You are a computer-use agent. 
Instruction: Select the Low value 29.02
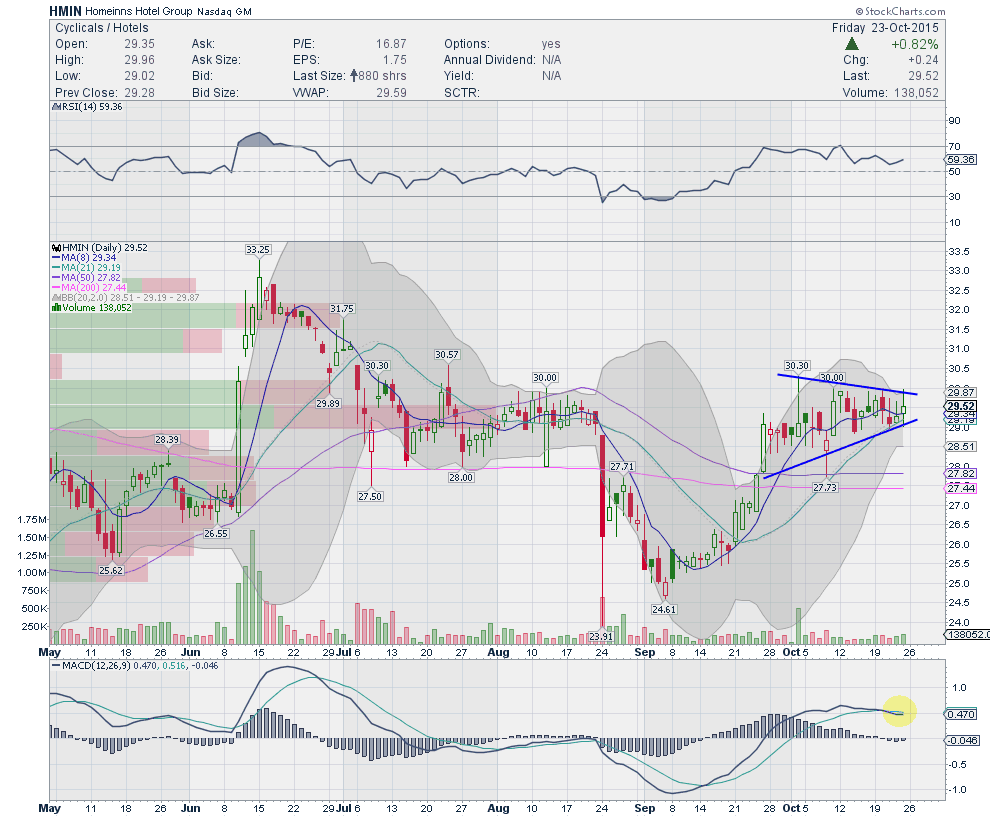(x=139, y=76)
